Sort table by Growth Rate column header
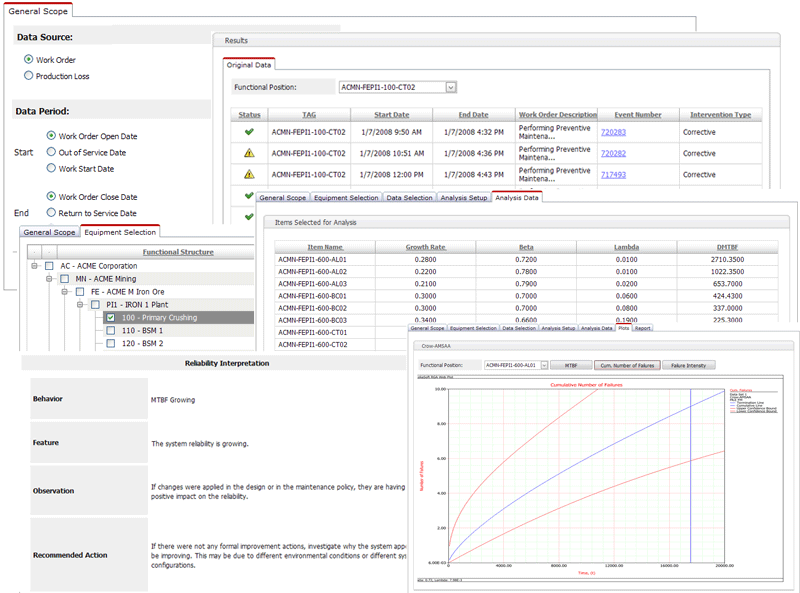Screen dimensions: 800x593 tap(426, 246)
